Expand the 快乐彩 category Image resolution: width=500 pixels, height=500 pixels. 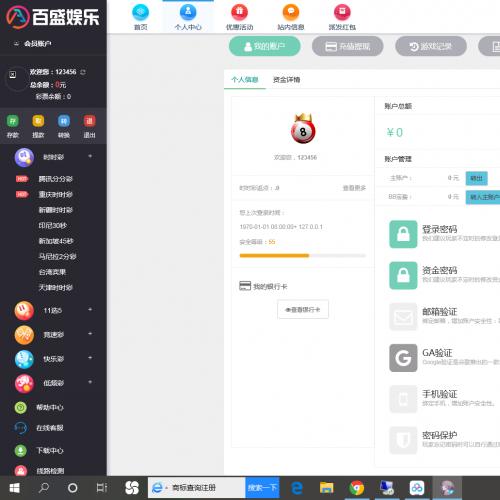[x=90, y=358]
